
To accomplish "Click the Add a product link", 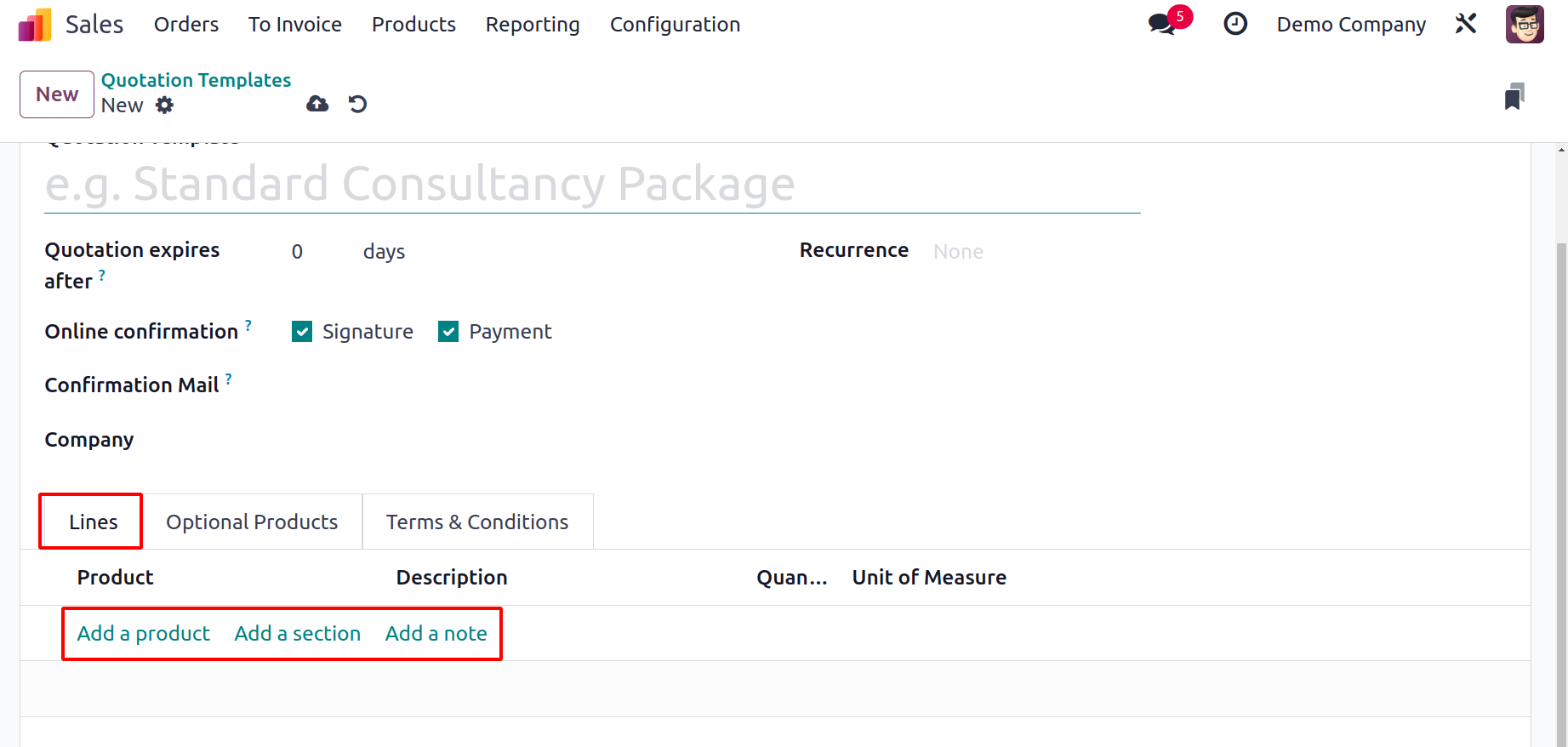I will pyautogui.click(x=144, y=634).
